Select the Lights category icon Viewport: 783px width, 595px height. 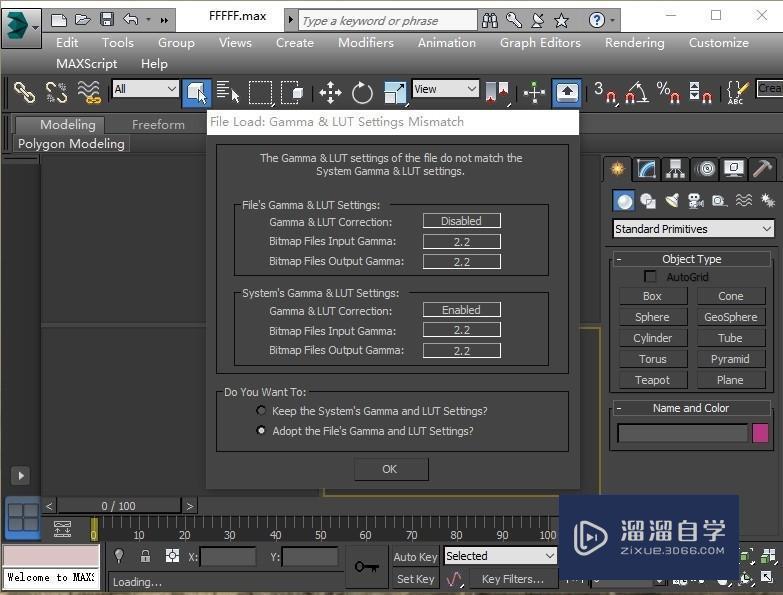pyautogui.click(x=672, y=201)
